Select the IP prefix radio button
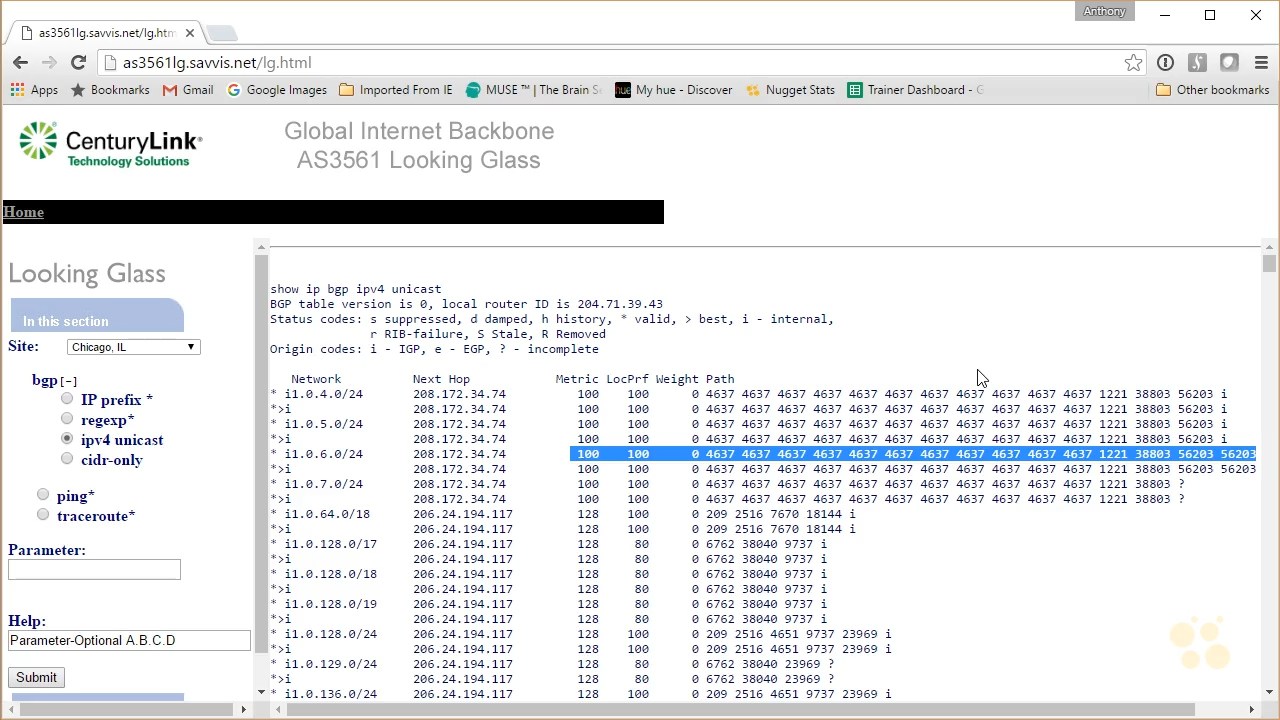The width and height of the screenshot is (1280, 720). click(67, 399)
